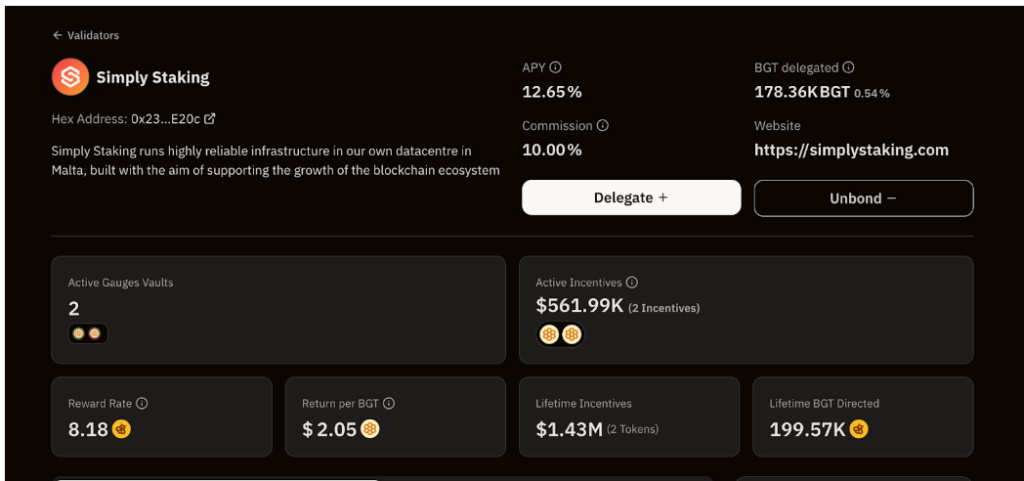The width and height of the screenshot is (1024, 481).
Task: Click Reward Rate info icon
Action: pyautogui.click(x=142, y=404)
